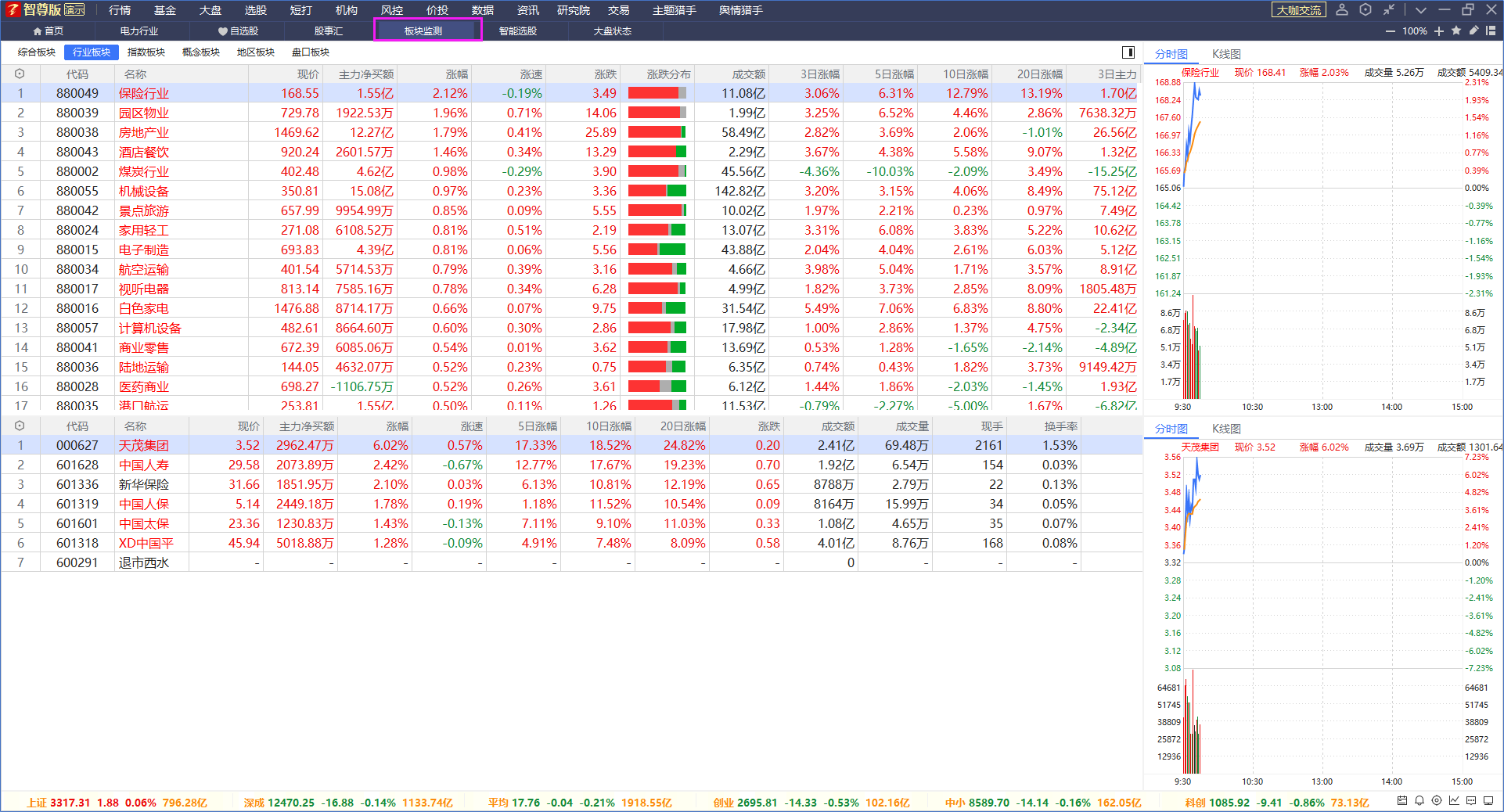This screenshot has width=1504, height=812.
Task: Select 指数板块 category
Action: pos(146,52)
